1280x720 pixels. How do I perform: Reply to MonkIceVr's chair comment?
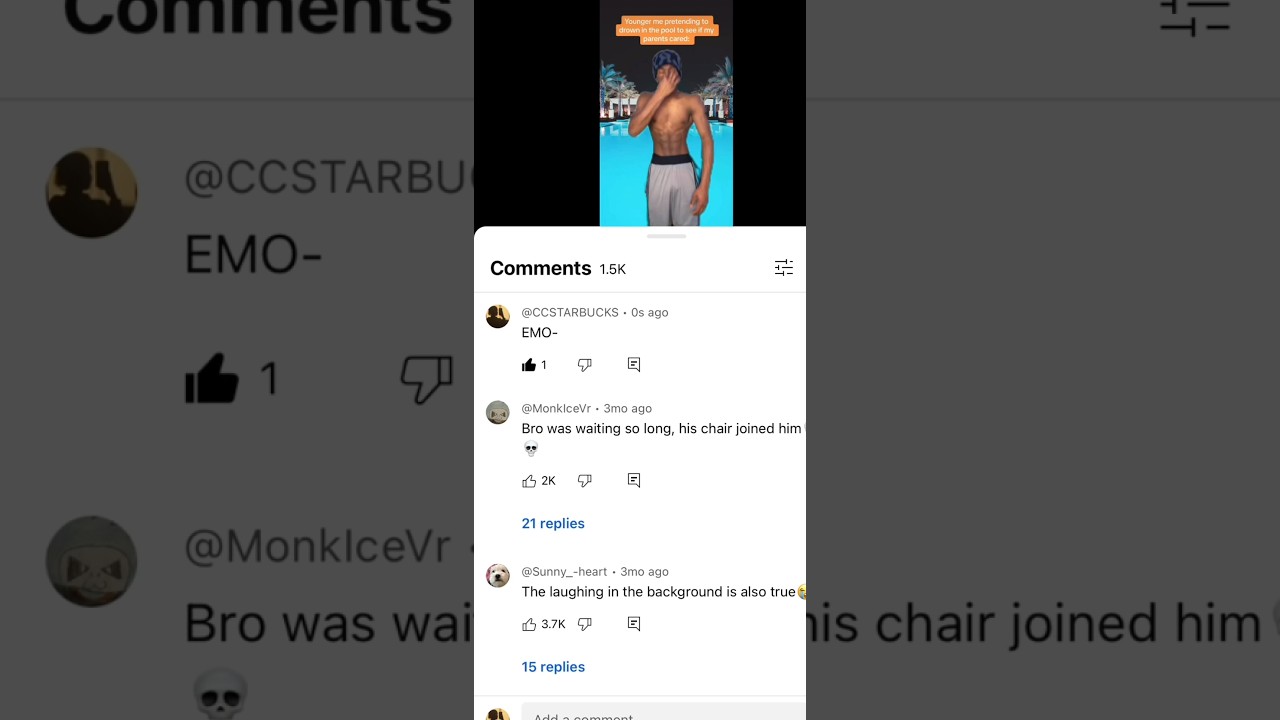tap(634, 481)
